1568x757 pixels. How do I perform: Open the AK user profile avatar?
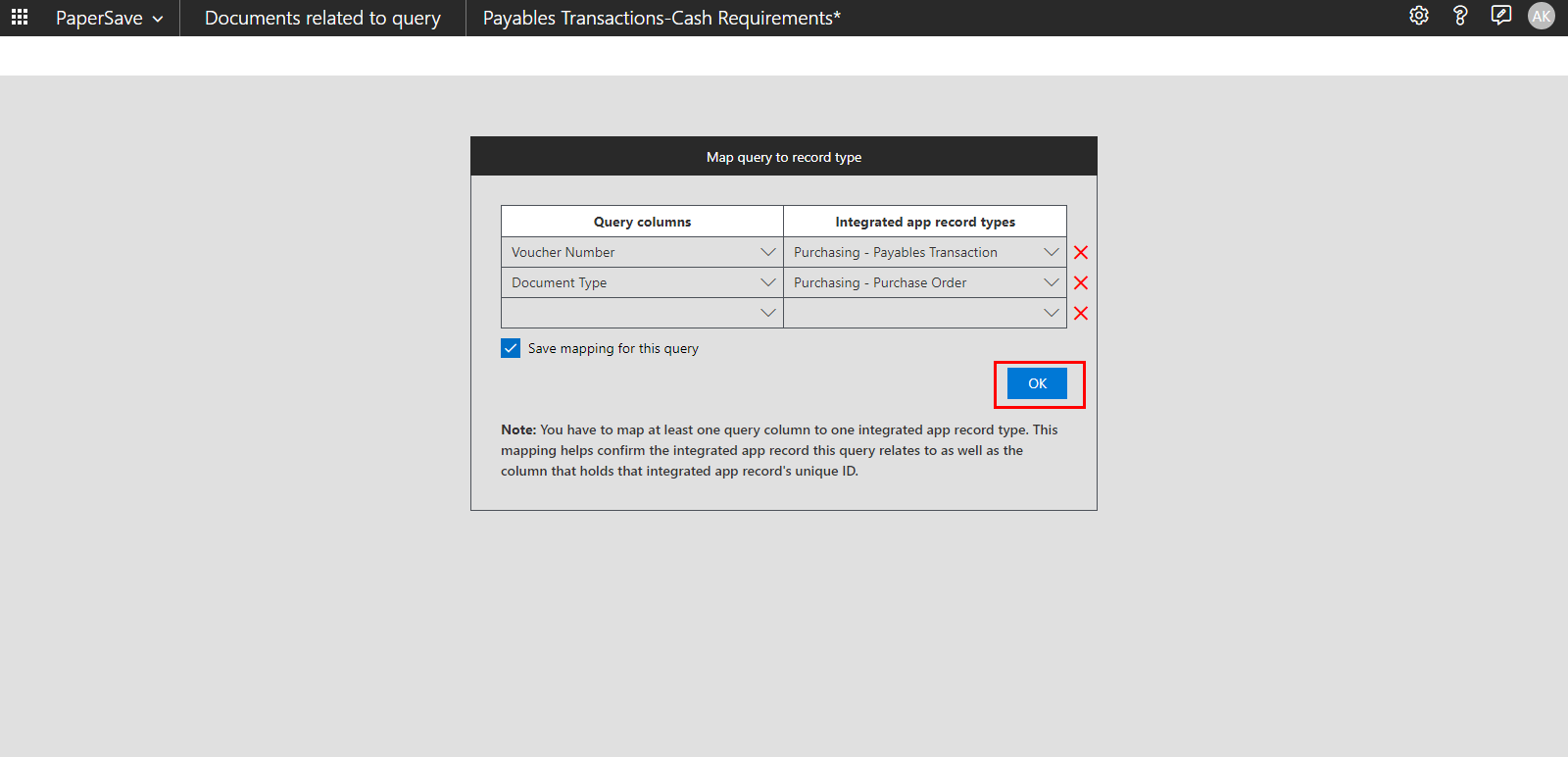click(x=1541, y=16)
